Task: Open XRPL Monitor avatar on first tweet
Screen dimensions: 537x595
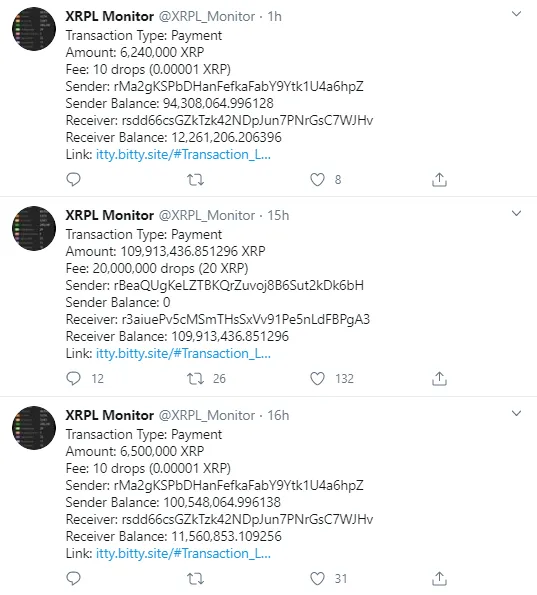Action: click(x=34, y=29)
